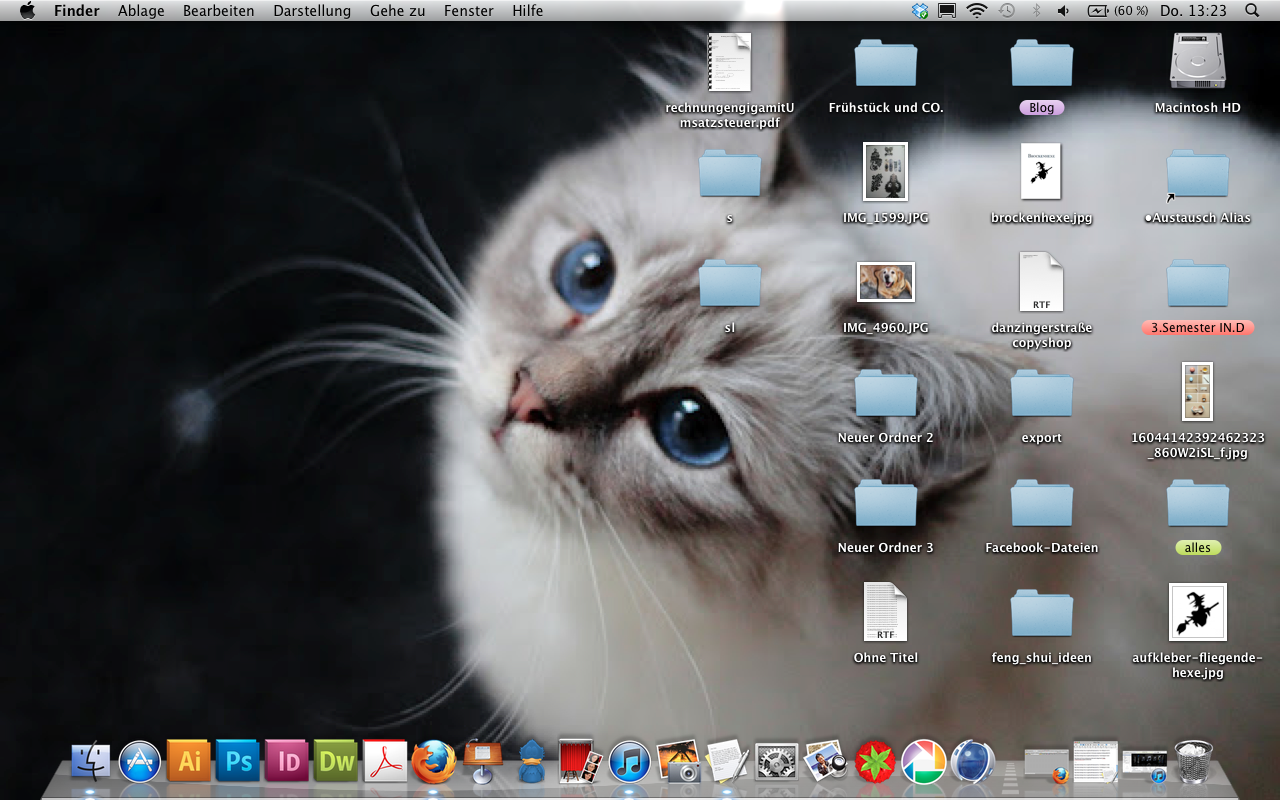1280x800 pixels.
Task: Open Adobe Acrobat from the dock
Action: click(385, 762)
